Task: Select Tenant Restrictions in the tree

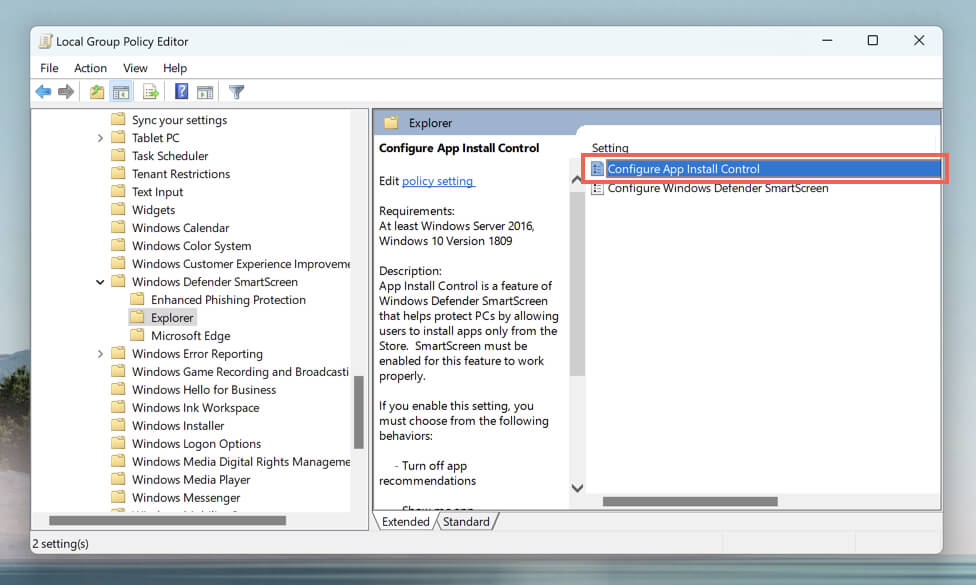Action: pyautogui.click(x=181, y=174)
